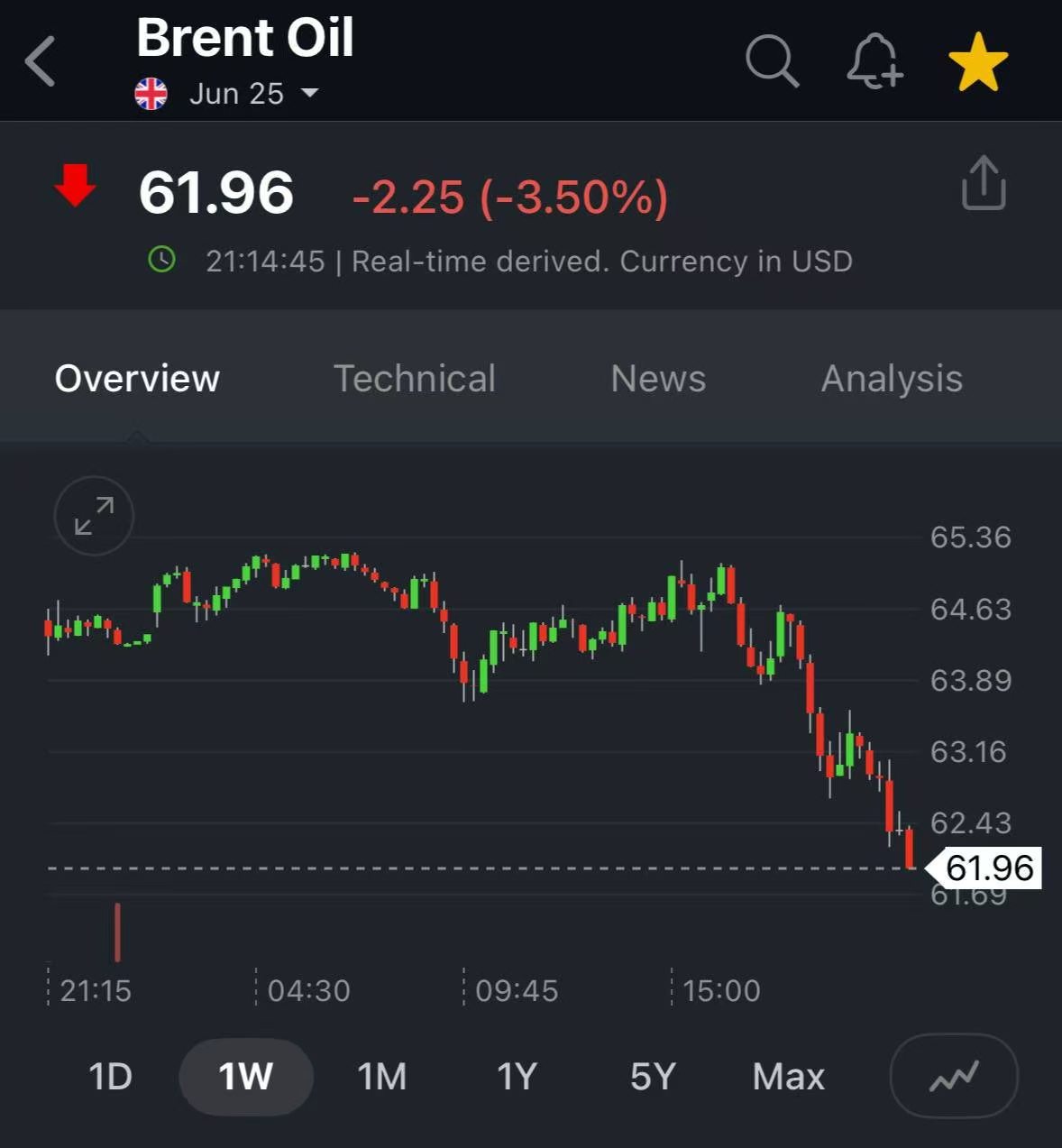
Task: Tap the 61.96 current price label on chart
Action: 989,868
